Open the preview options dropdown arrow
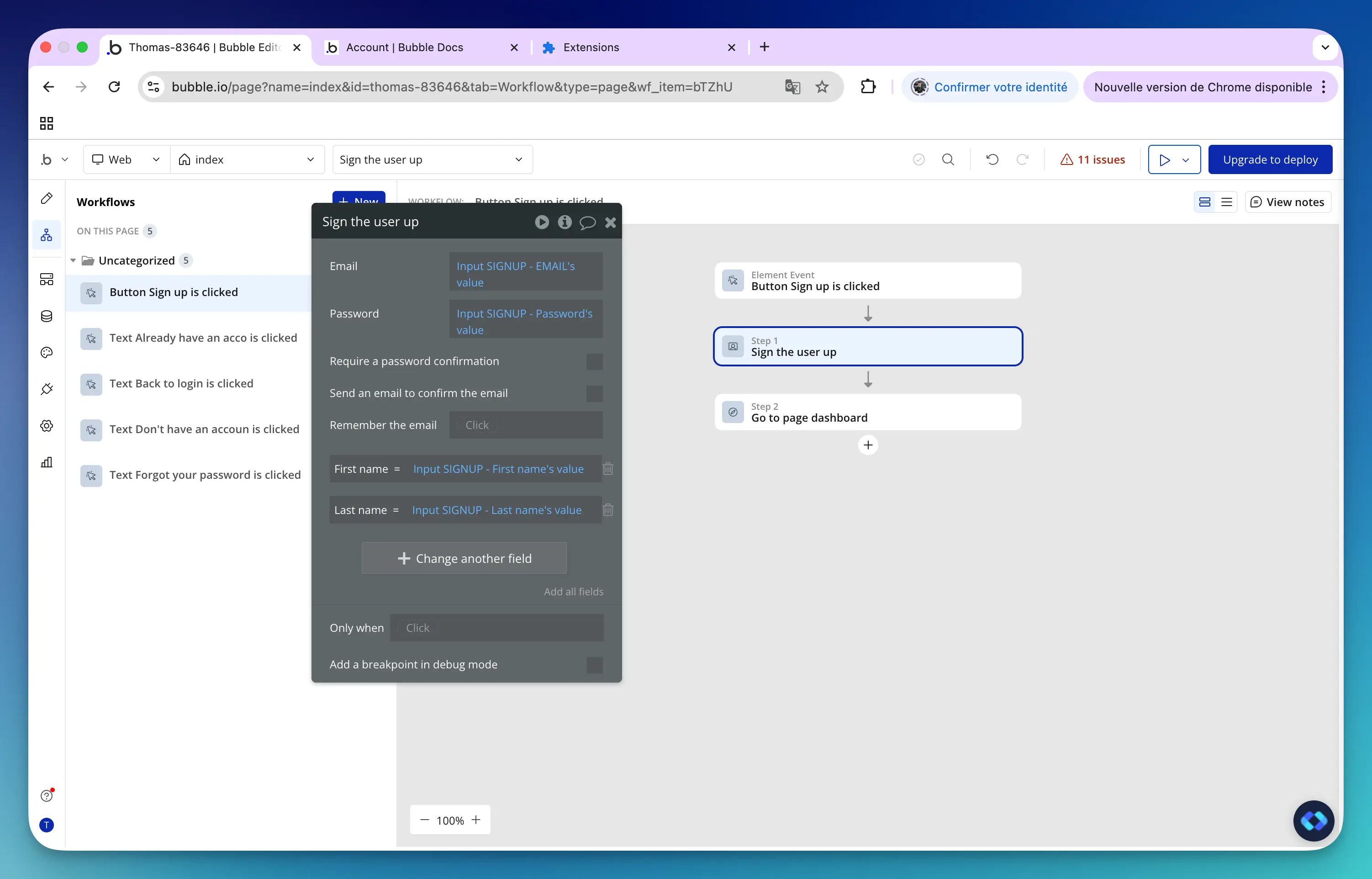Viewport: 1372px width, 879px height. 1186,160
